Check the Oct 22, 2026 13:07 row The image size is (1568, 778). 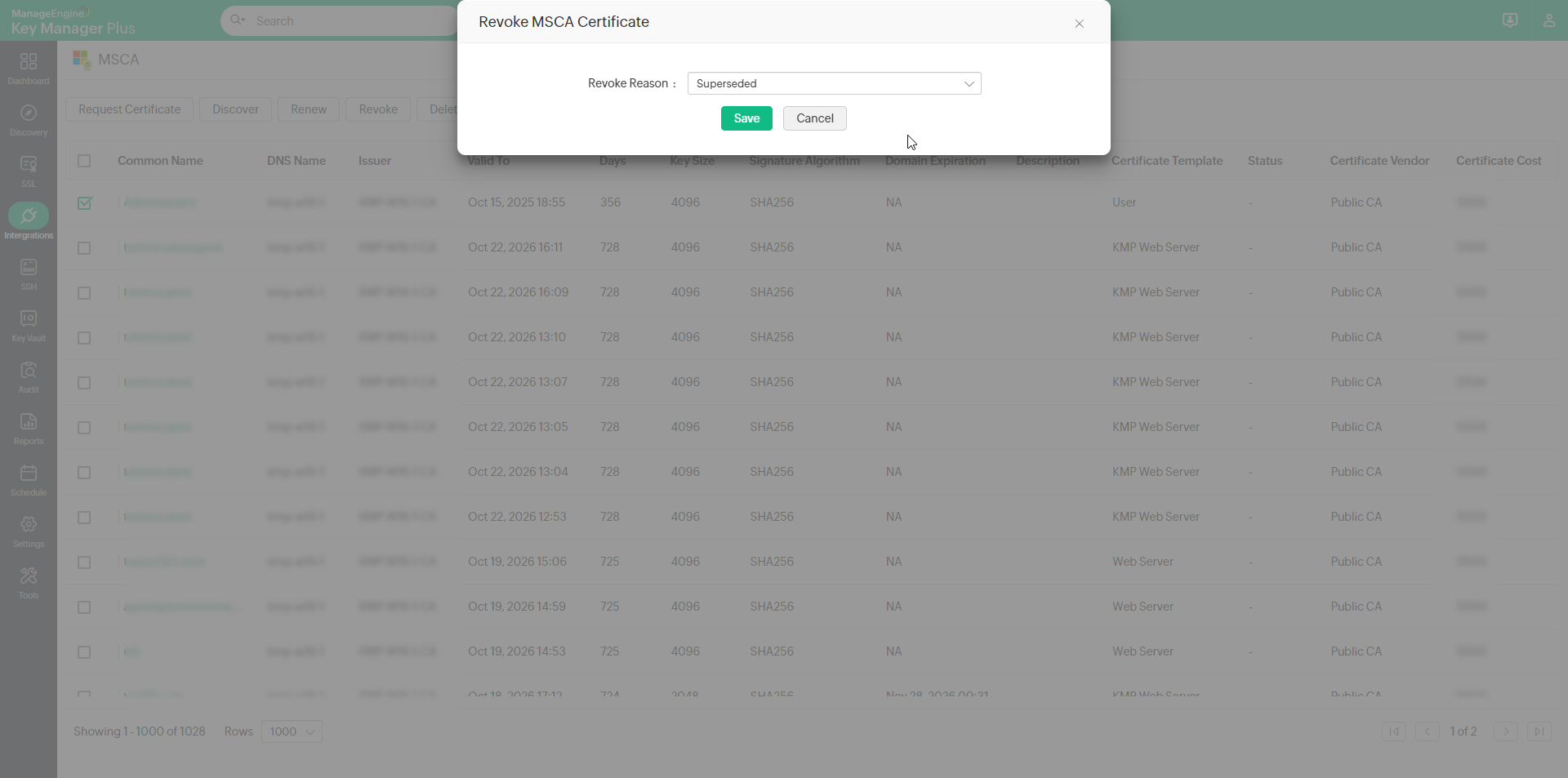tap(84, 382)
